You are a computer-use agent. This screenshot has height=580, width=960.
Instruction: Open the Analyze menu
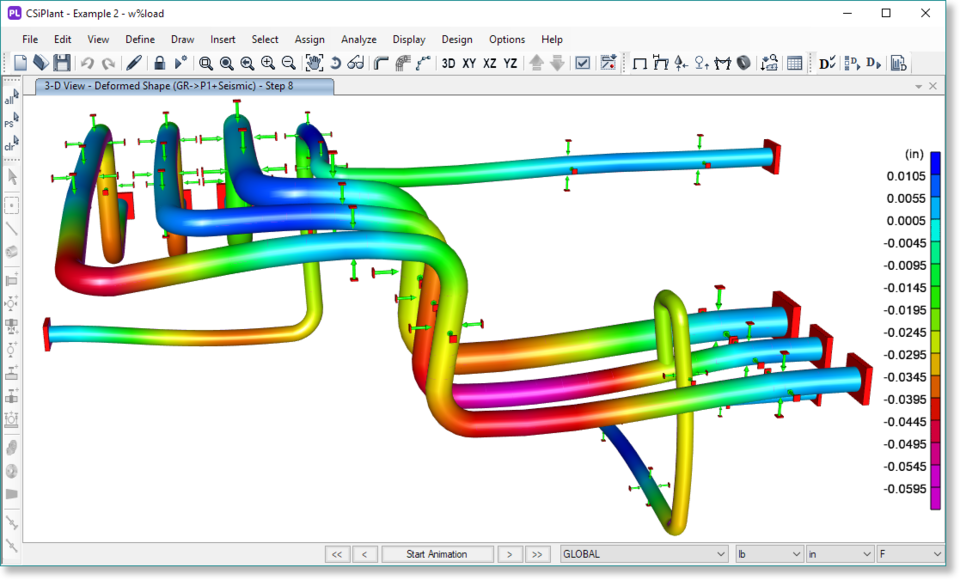(x=358, y=39)
